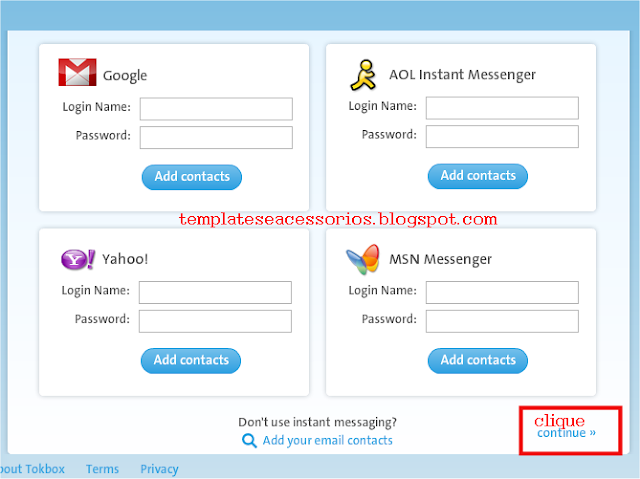Open the Add your email contacts link
Screen dimensions: 640x479
click(327, 441)
